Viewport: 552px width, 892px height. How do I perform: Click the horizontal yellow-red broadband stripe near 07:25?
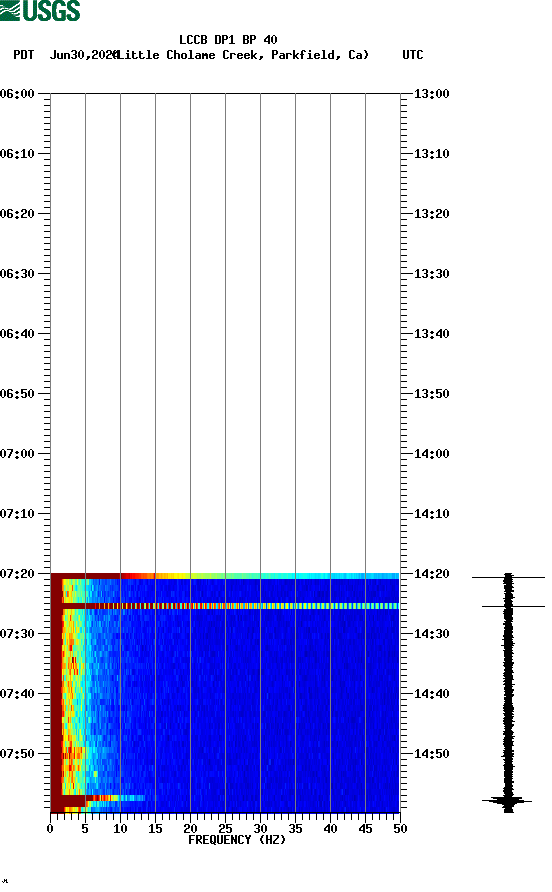(x=225, y=606)
